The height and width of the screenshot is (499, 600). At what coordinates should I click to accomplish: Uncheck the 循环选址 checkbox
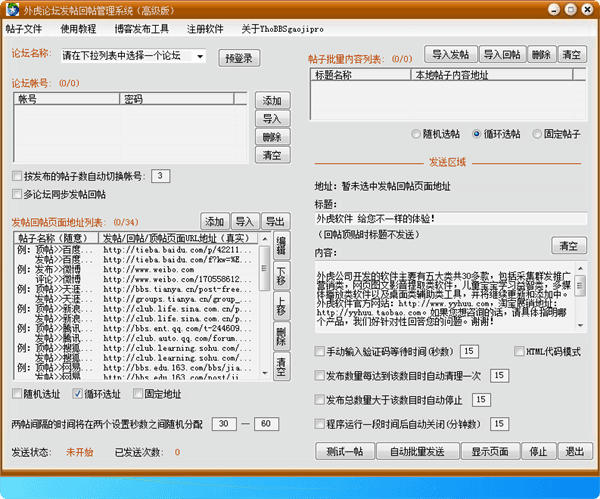click(x=78, y=394)
